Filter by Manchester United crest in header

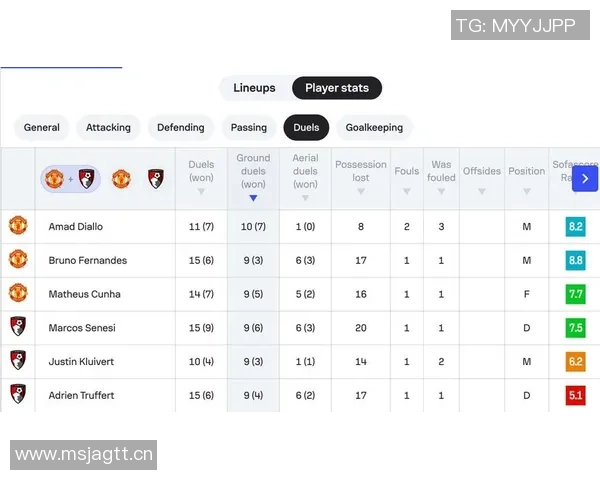click(121, 179)
